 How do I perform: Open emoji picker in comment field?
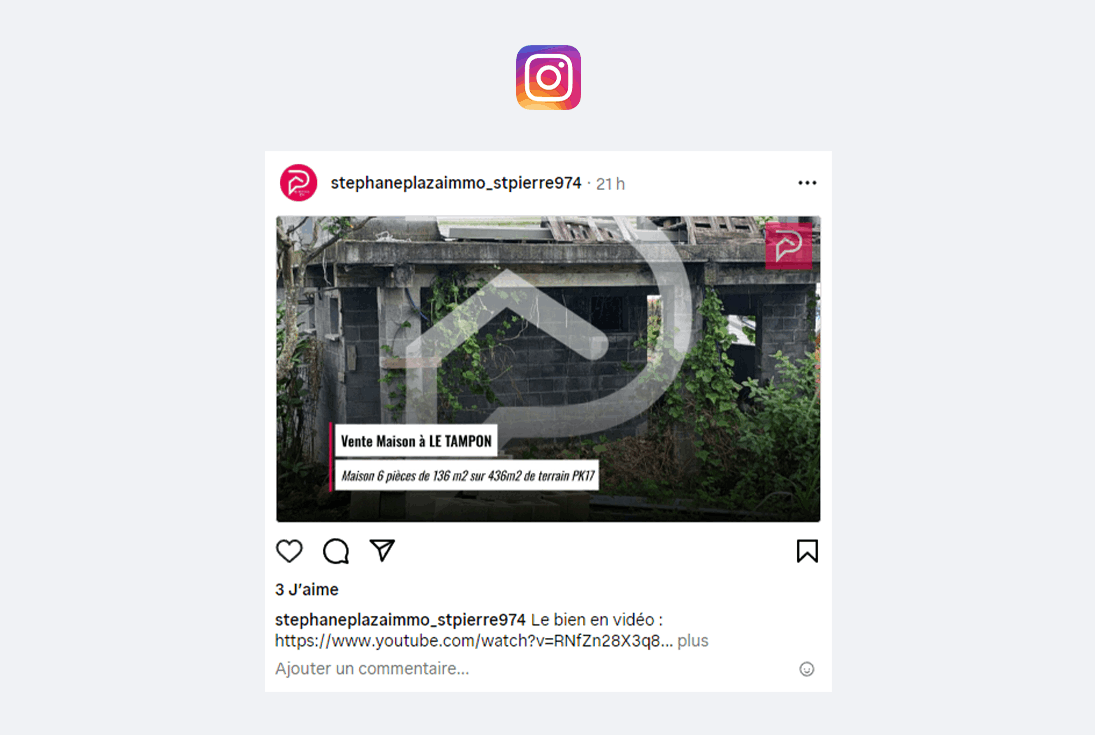(807, 669)
